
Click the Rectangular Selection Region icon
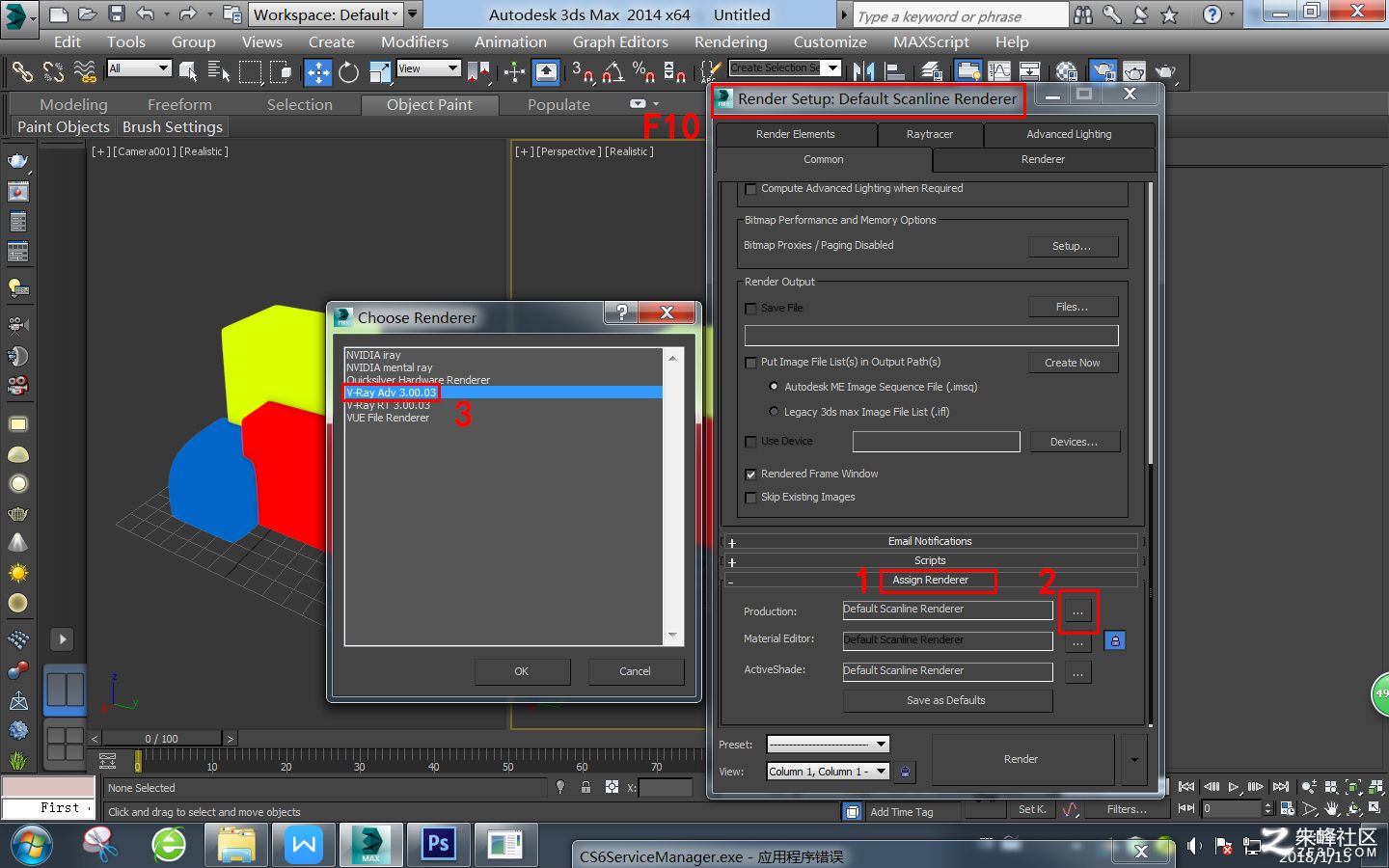pos(251,71)
